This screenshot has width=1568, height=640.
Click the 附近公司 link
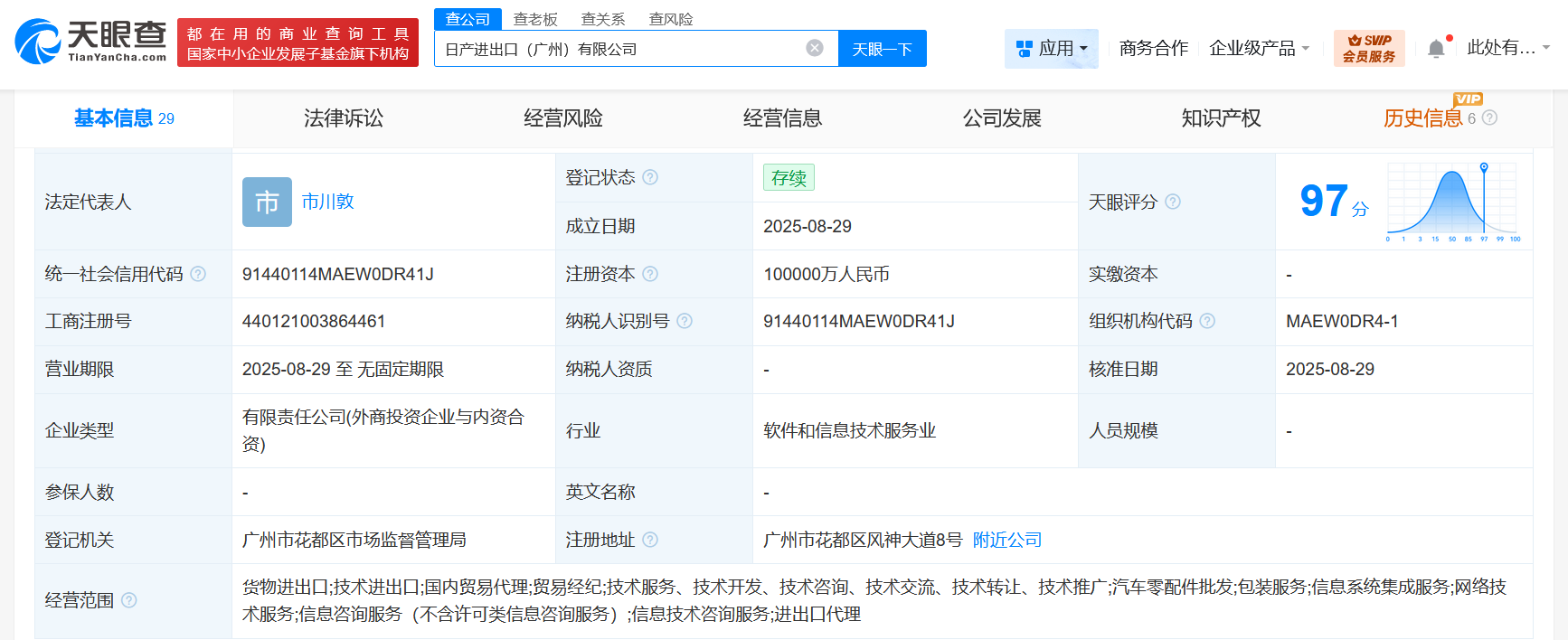coord(1007,540)
